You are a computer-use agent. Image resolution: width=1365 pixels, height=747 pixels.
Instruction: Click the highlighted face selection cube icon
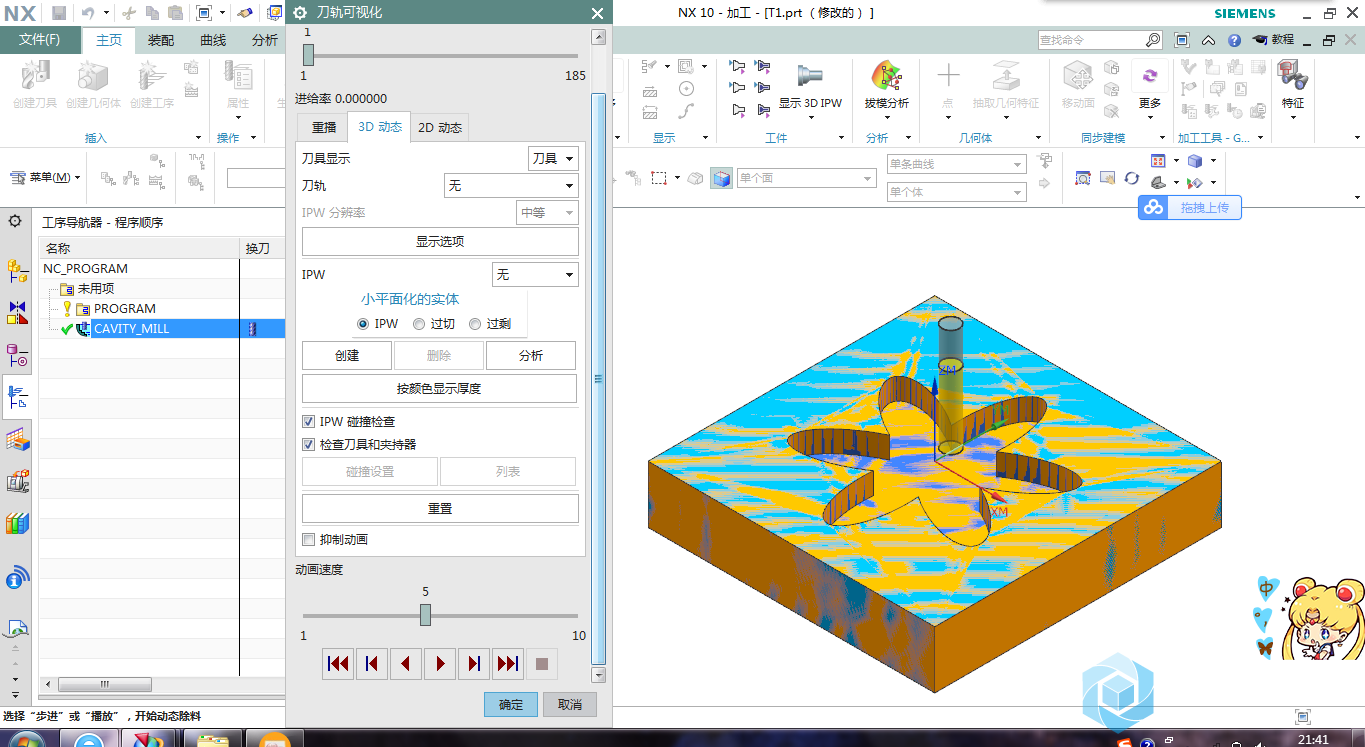[x=721, y=178]
